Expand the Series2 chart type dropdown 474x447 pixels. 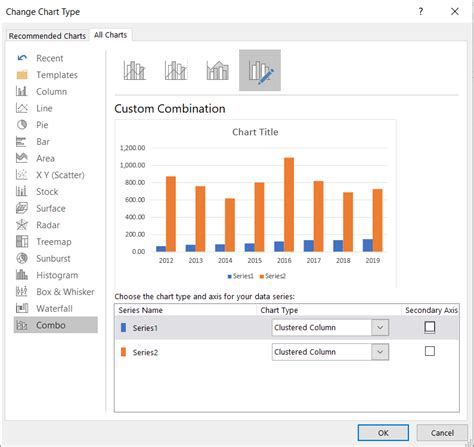[x=380, y=352]
